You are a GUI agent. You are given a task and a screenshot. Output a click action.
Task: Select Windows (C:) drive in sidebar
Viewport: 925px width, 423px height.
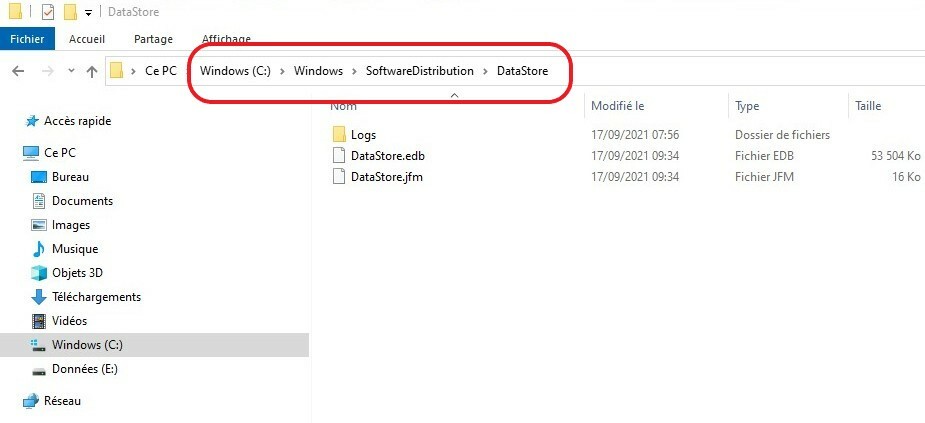tap(87, 345)
